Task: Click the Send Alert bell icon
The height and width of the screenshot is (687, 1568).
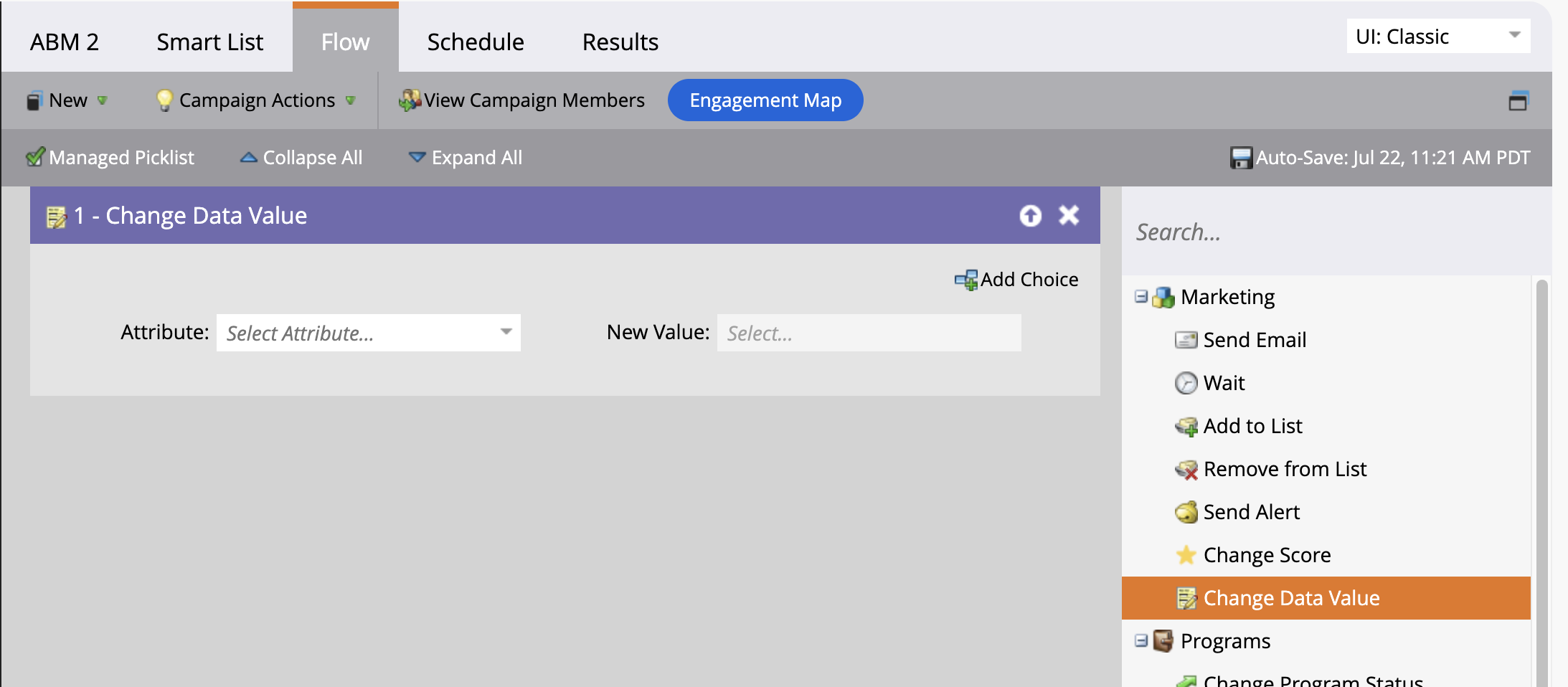Action: pyautogui.click(x=1186, y=512)
